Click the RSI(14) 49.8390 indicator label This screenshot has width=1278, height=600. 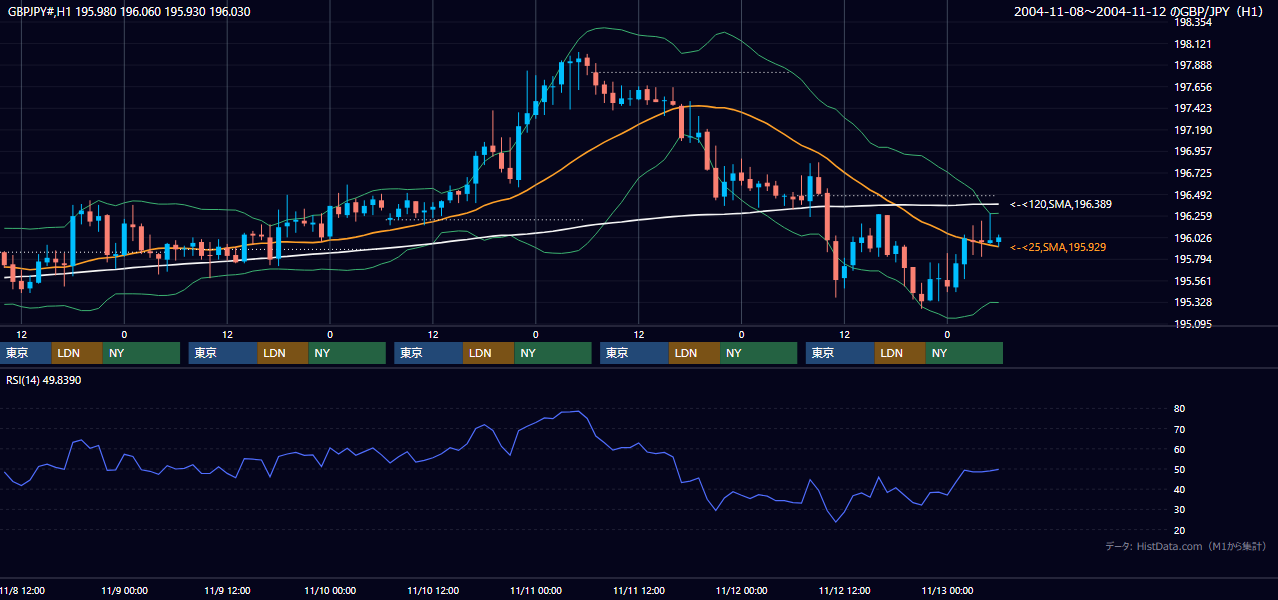point(44,380)
